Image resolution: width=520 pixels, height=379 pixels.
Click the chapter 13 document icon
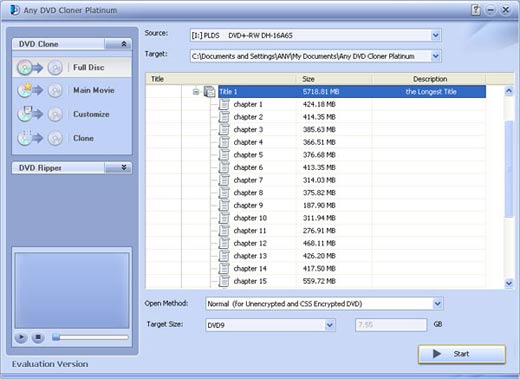[x=224, y=256]
